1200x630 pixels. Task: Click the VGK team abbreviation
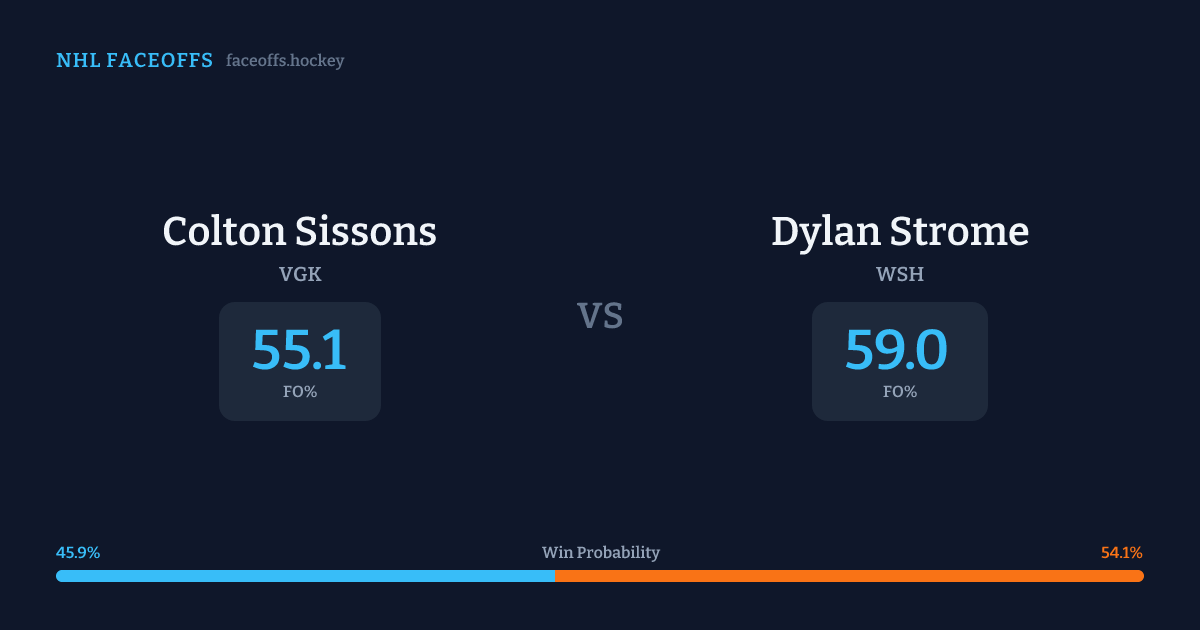click(300, 274)
